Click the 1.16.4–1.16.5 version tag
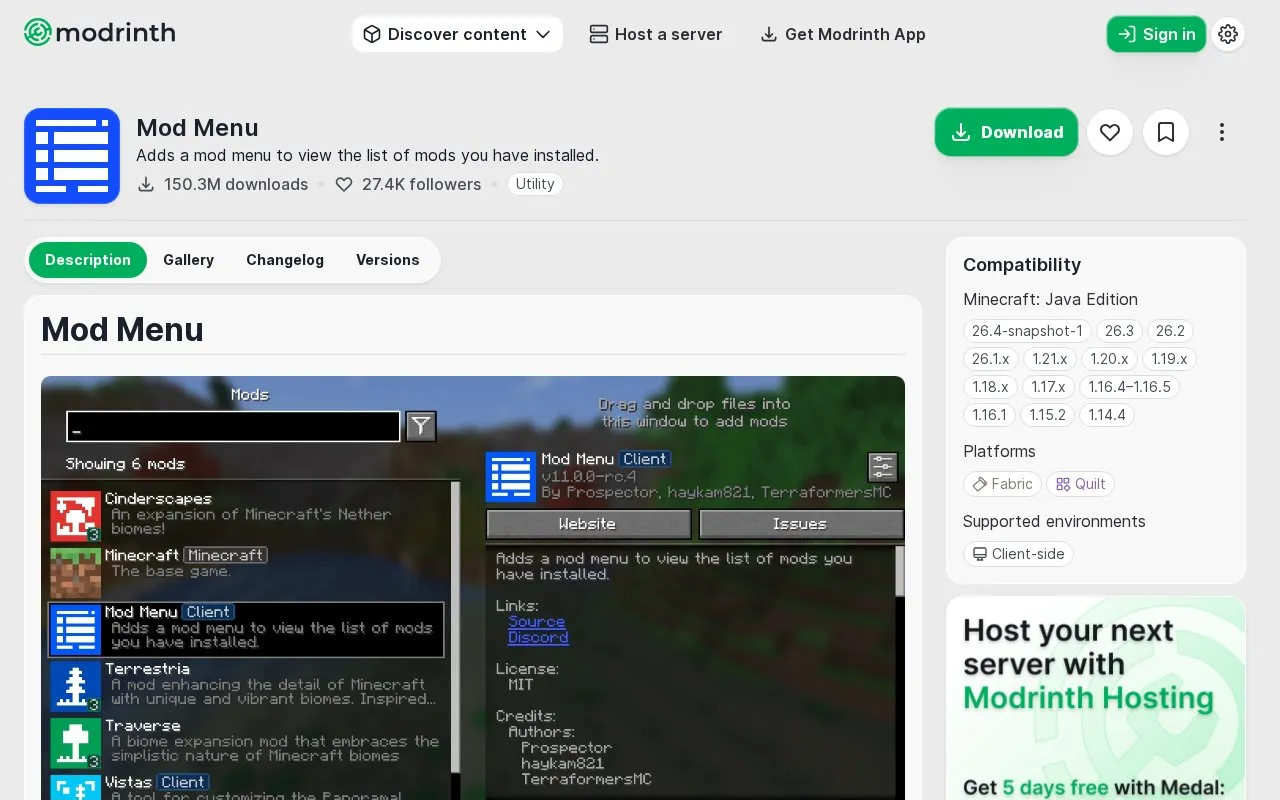The height and width of the screenshot is (800, 1280). [x=1130, y=387]
